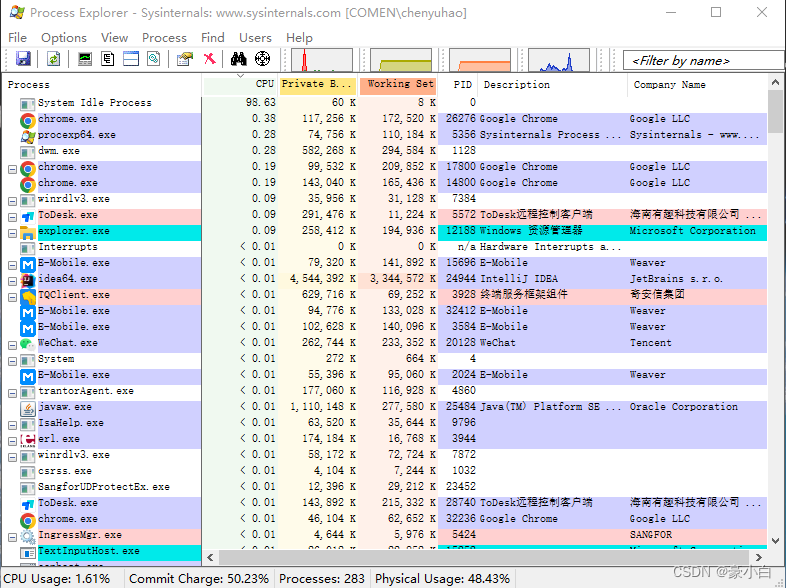Open the physical memory mini graph
Viewport: 786px width, 588px height.
point(480,60)
